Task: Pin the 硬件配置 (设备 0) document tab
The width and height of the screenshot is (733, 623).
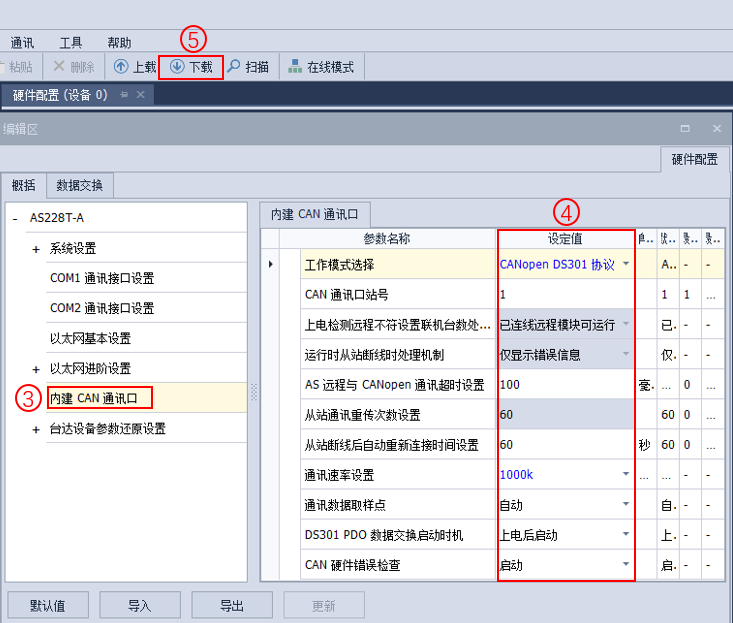Action: tap(124, 95)
